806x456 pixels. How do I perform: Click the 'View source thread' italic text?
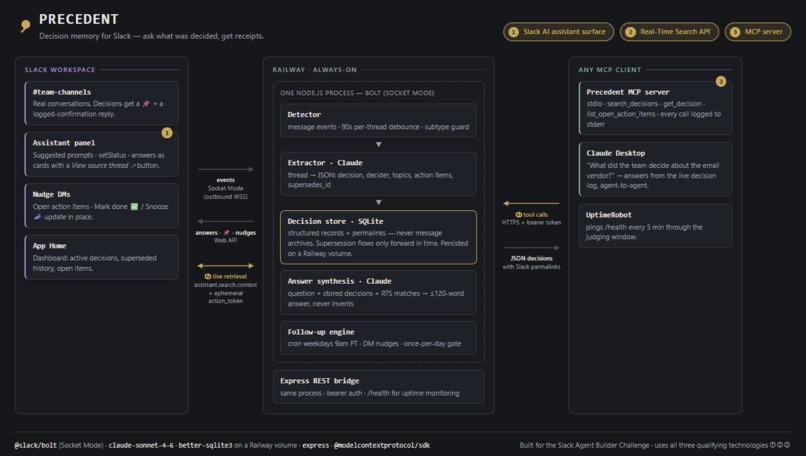tap(100, 166)
